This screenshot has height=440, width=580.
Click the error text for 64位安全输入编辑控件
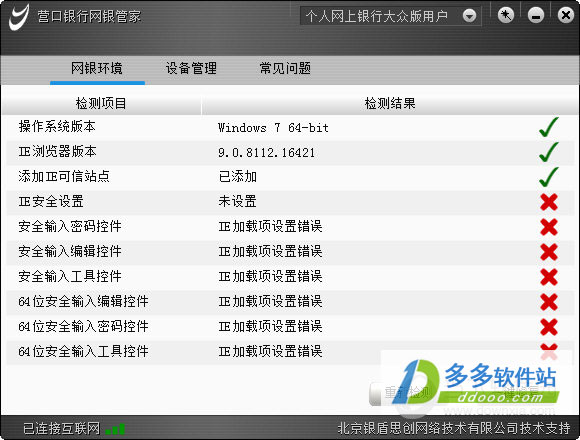point(270,301)
